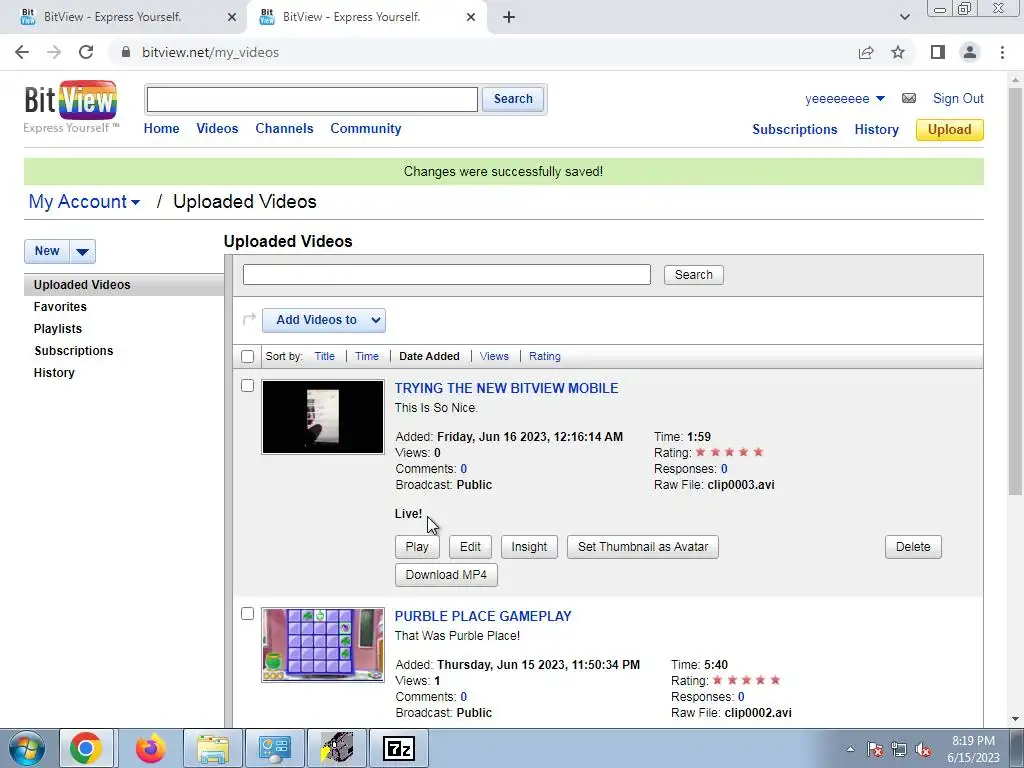This screenshot has width=1024, height=768.
Task: Check the PURBLE PLACE GAMEPLAY checkbox
Action: click(x=248, y=614)
